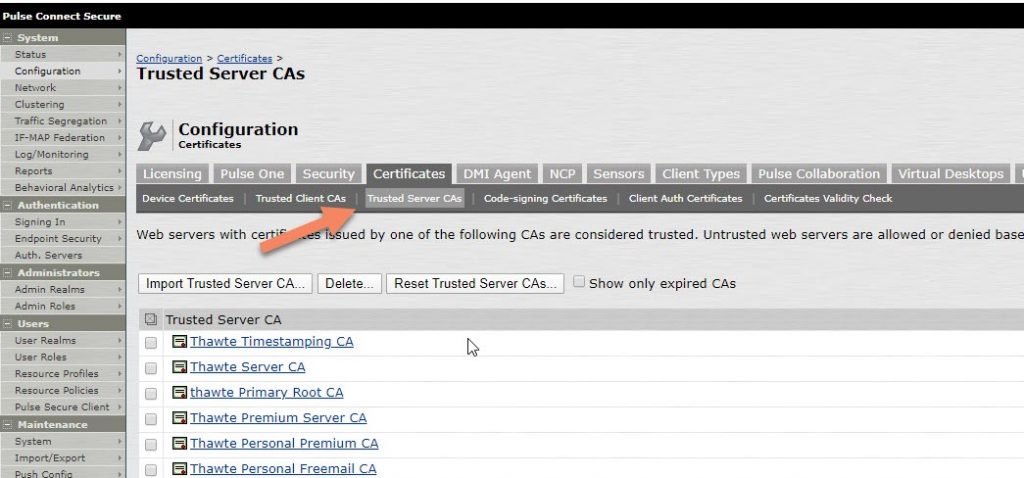The height and width of the screenshot is (478, 1024).
Task: Expand the Admin Realms submenu in sidebar
Action: (120, 289)
